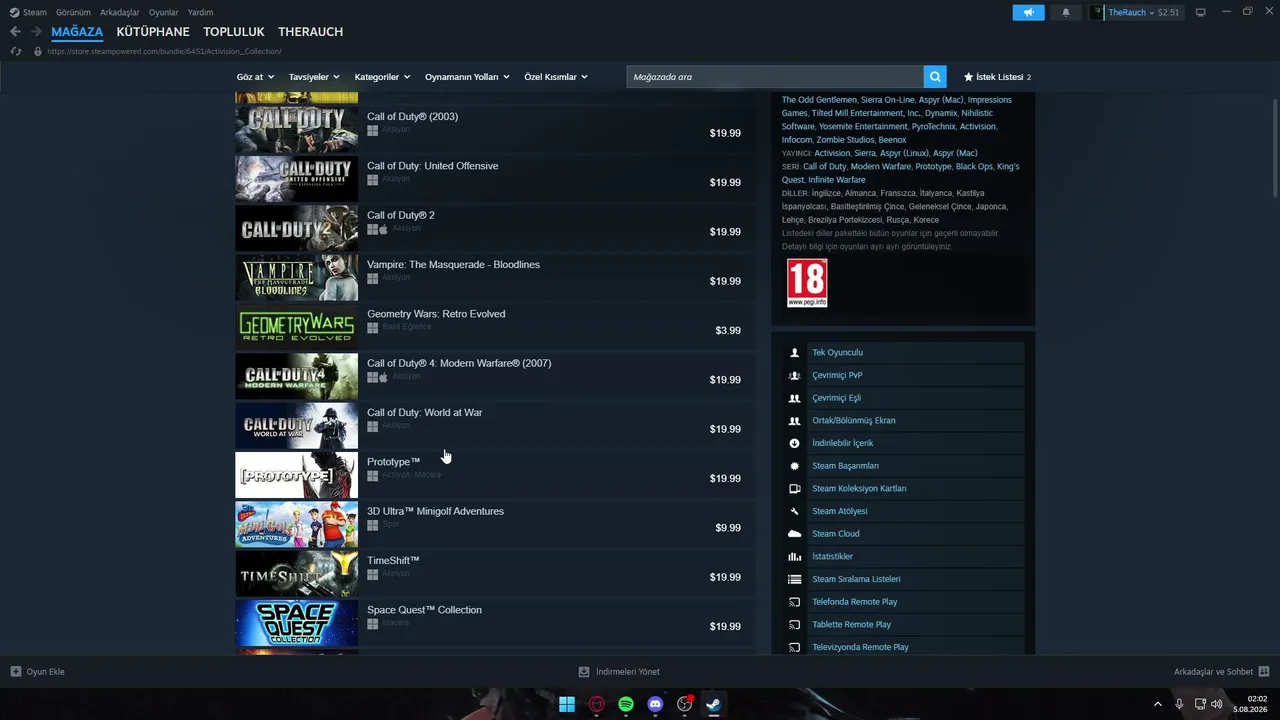The image size is (1280, 720).
Task: Open İndirmeleri Yönet downloads manager
Action: click(619, 672)
